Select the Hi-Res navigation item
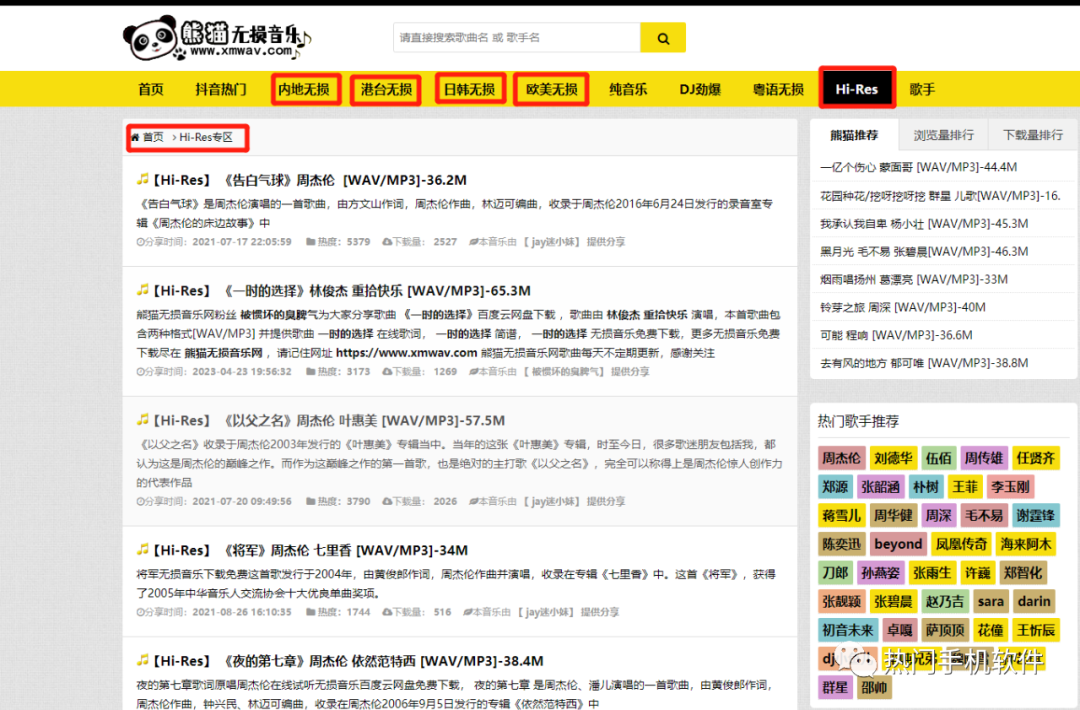Screen dimensions: 1080x710 pyautogui.click(x=857, y=88)
